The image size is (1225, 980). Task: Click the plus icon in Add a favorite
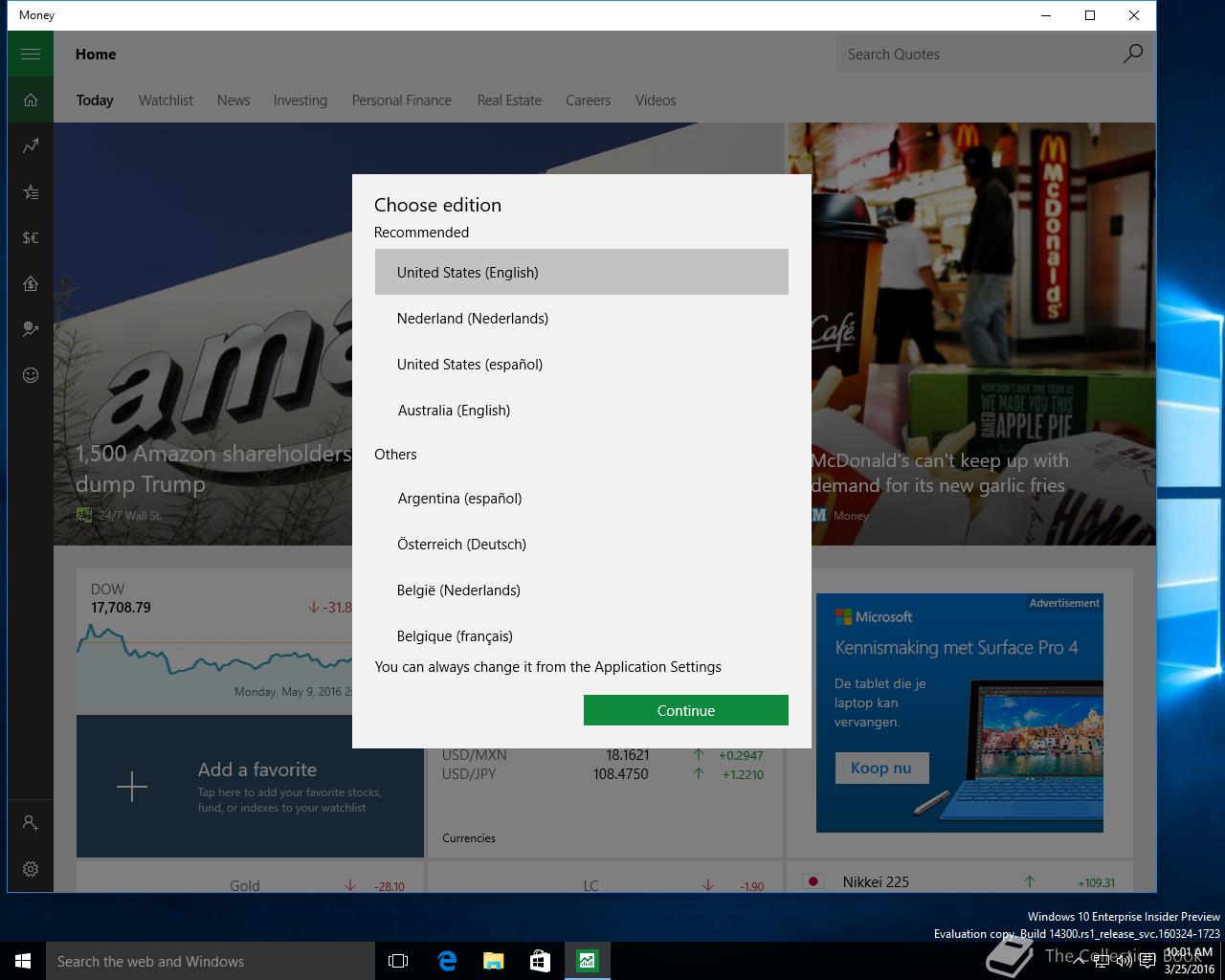(x=132, y=787)
